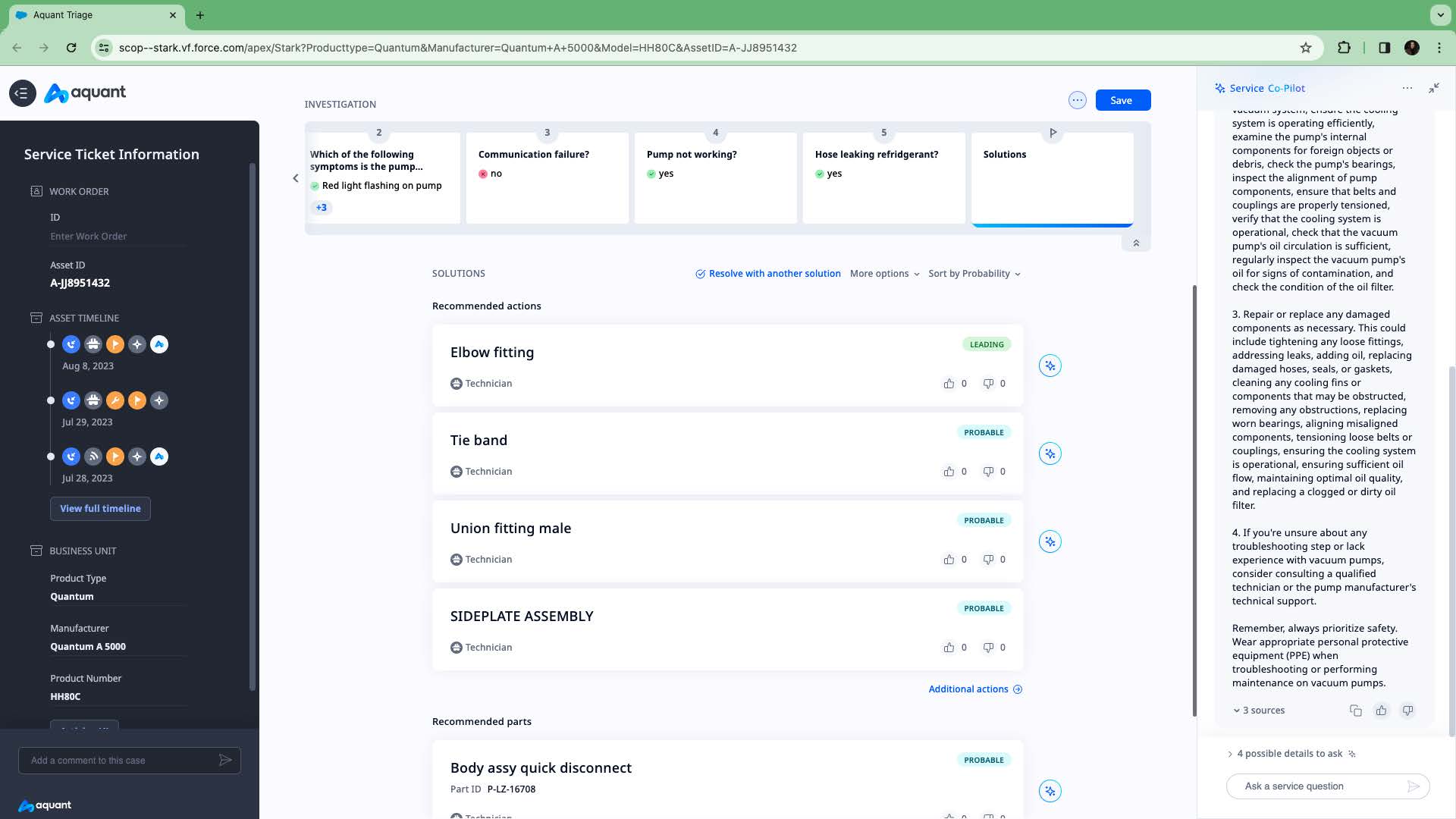Viewport: 1456px width, 819px height.
Task: Open the Aquant sidebar collapse menu icon
Action: (x=22, y=93)
